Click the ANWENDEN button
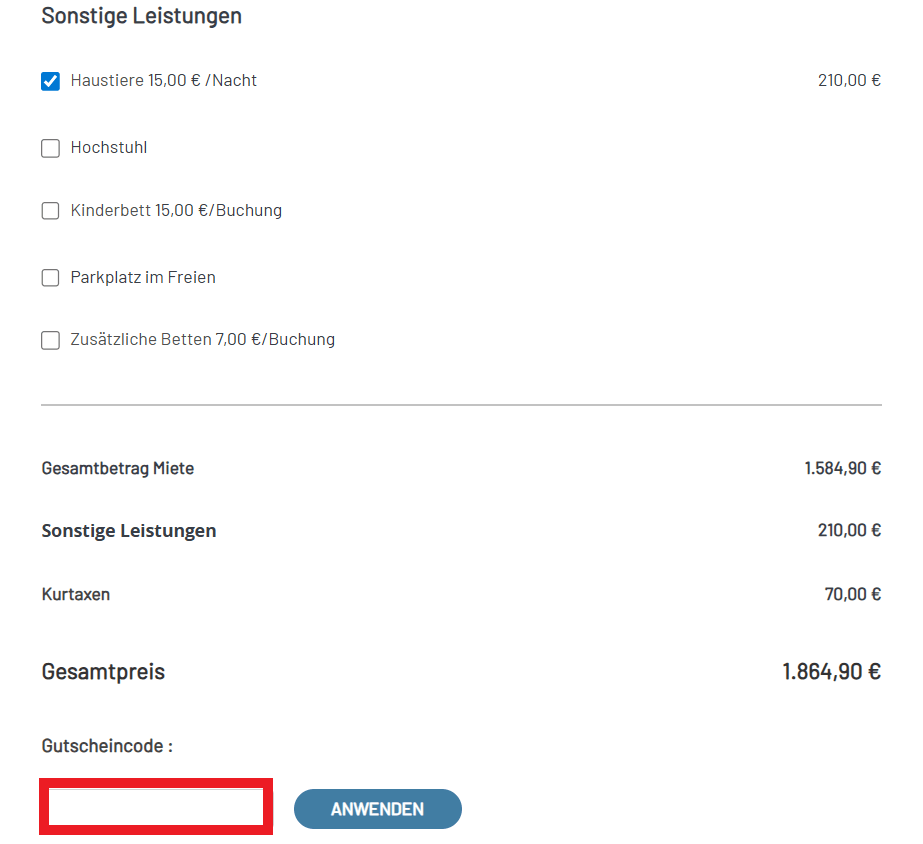Viewport: 923px width, 844px height. [x=377, y=808]
